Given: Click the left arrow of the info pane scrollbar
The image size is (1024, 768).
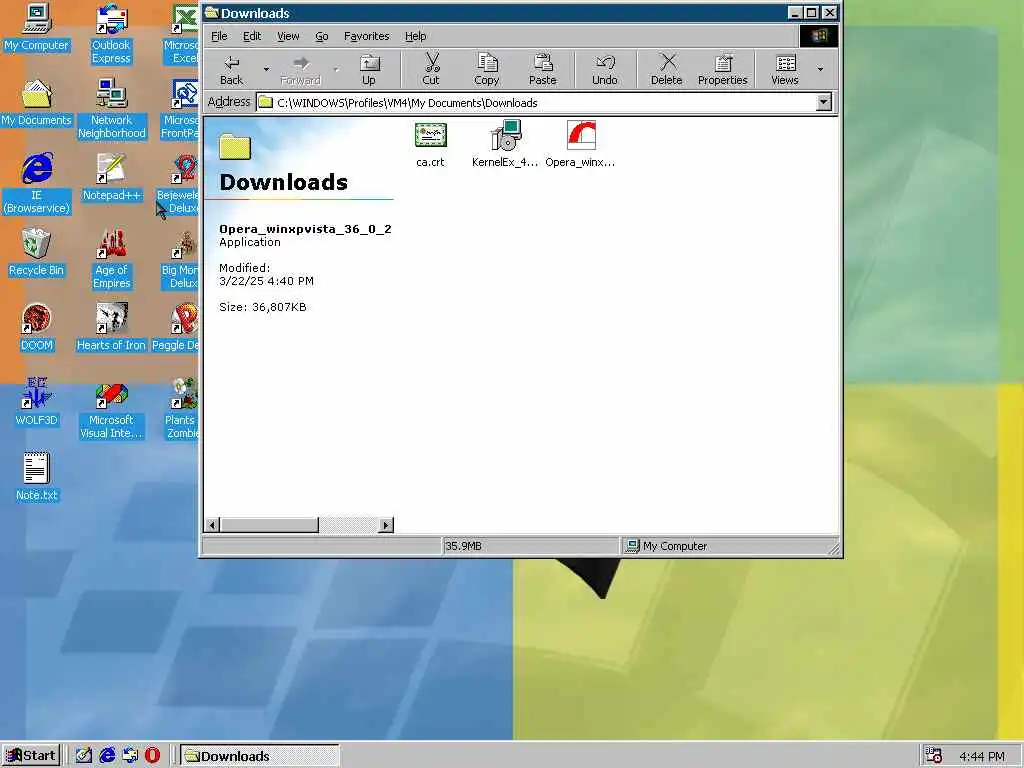Looking at the screenshot, I should pos(212,525).
